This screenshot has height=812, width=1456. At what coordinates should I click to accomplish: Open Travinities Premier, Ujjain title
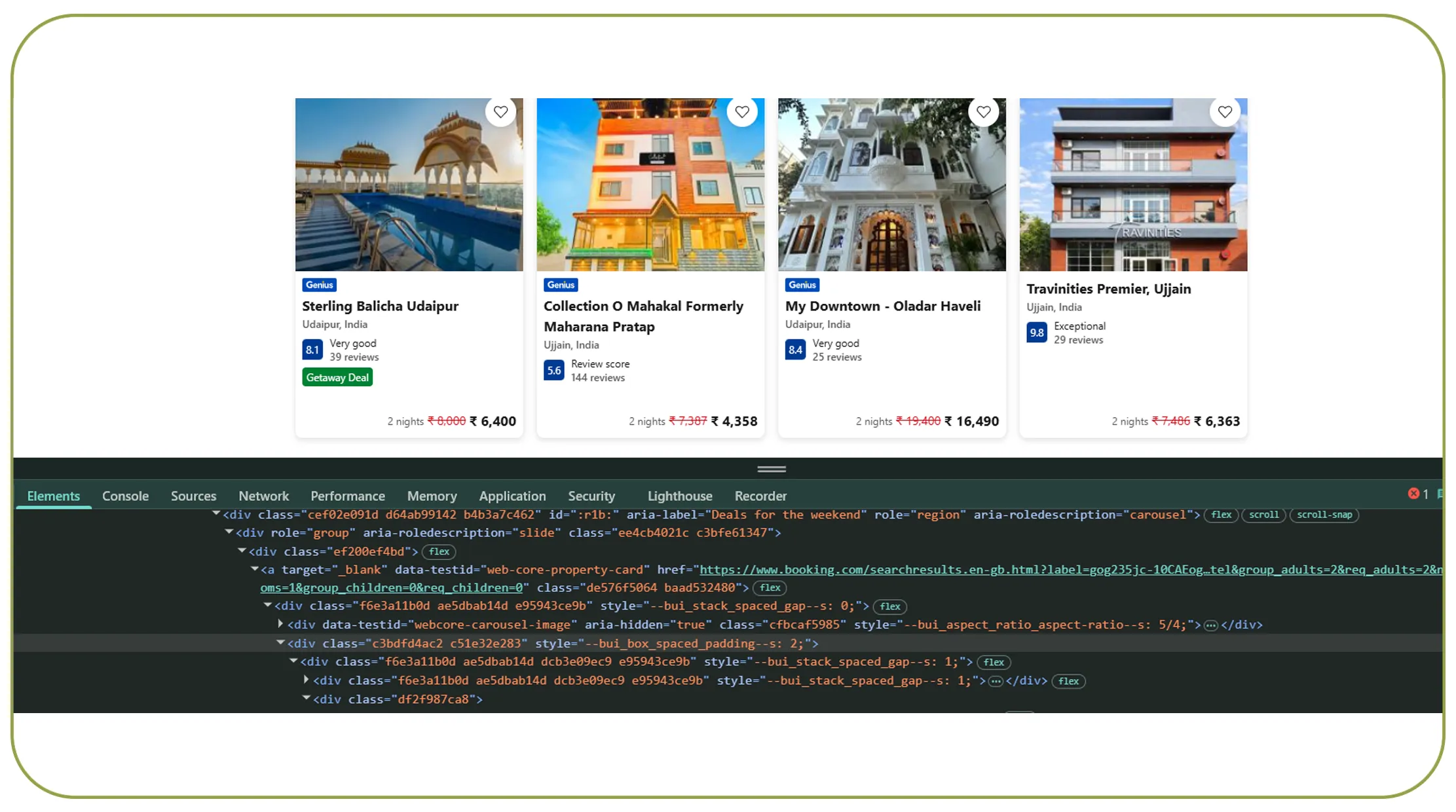(x=1108, y=289)
